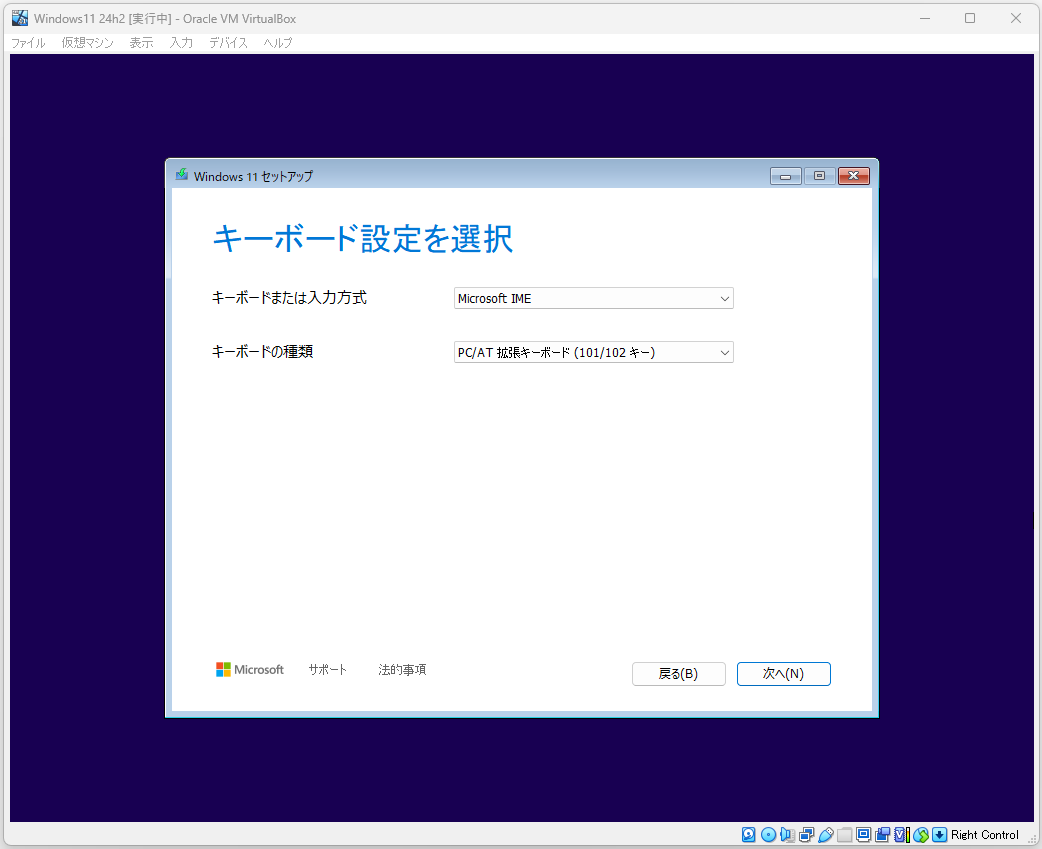Click the network adapter status icon
Viewport: 1042px width, 849px height.
coord(806,834)
